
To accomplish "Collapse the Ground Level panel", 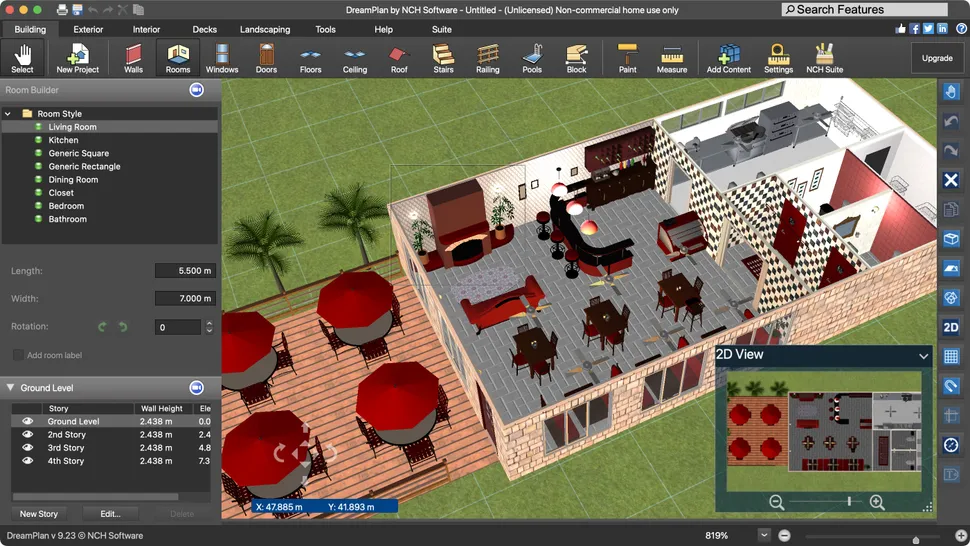I will click(11, 387).
